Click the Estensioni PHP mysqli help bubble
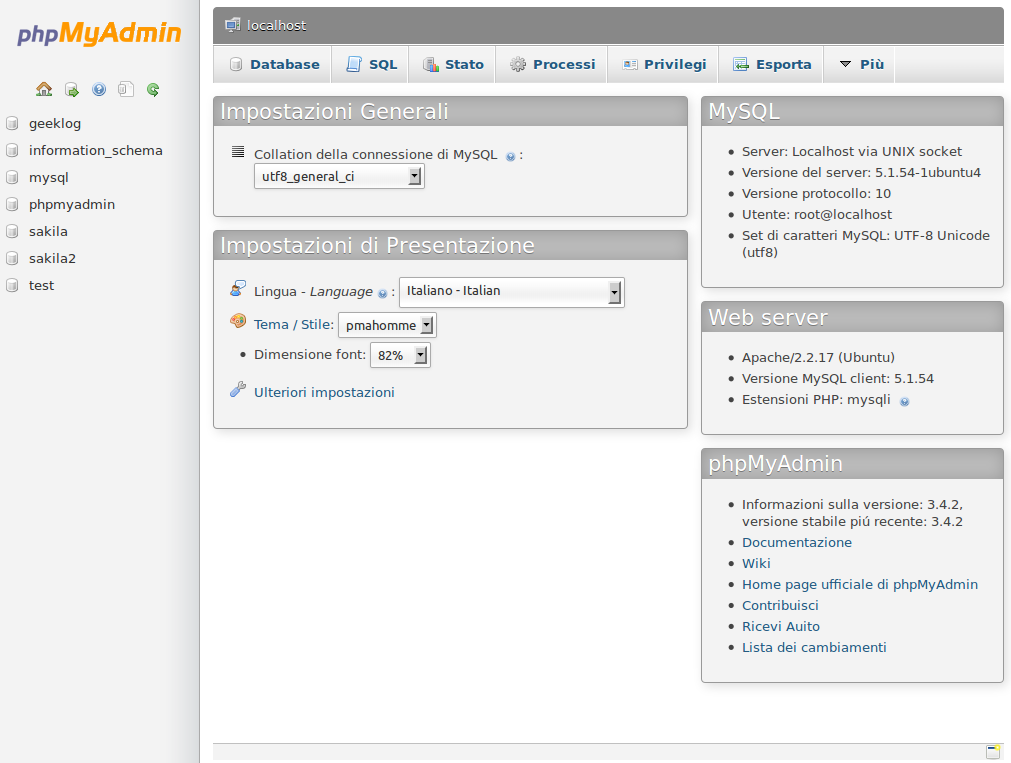 point(904,400)
